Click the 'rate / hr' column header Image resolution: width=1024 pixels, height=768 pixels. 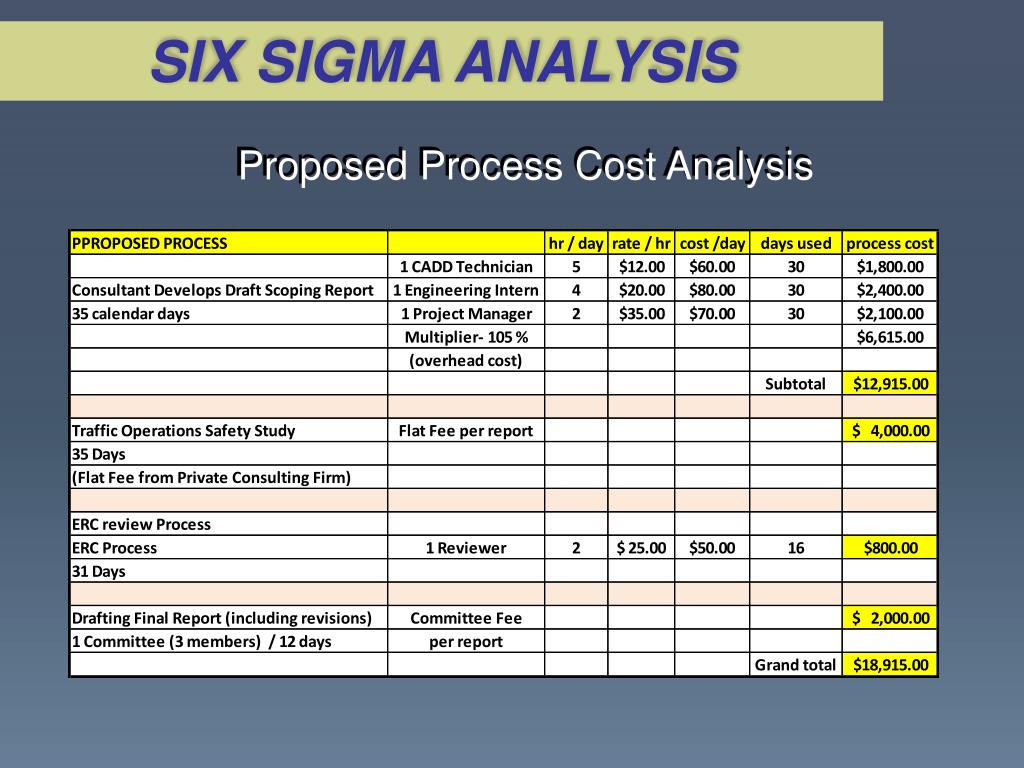pyautogui.click(x=641, y=243)
